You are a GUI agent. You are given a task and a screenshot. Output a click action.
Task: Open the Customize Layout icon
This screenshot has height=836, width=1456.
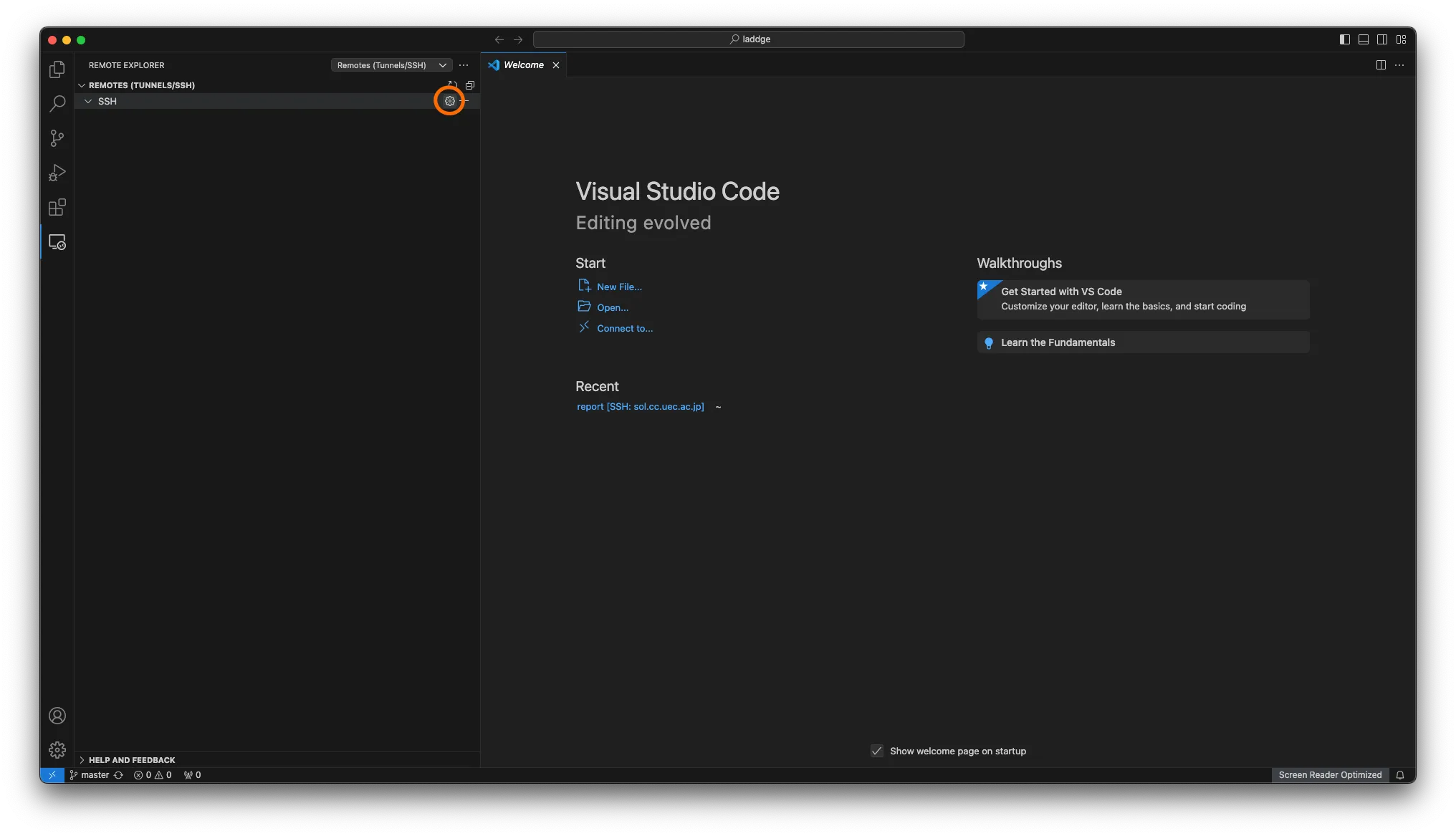click(x=1402, y=39)
